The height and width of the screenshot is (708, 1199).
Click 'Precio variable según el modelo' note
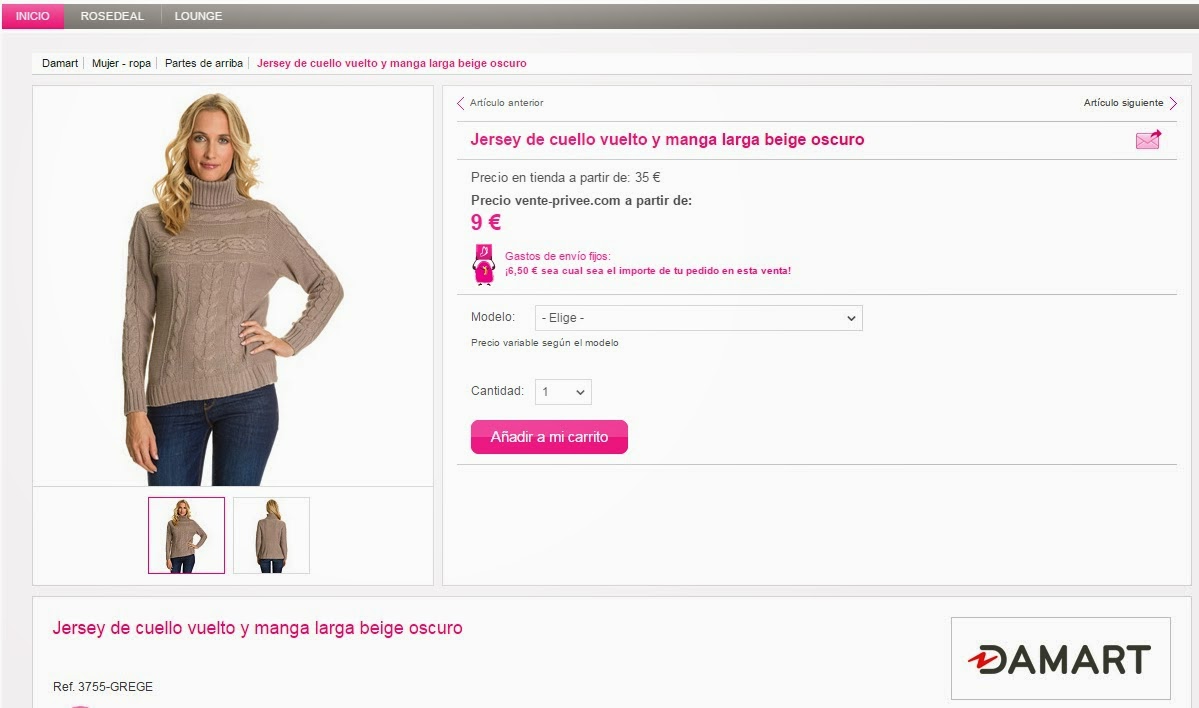click(544, 343)
